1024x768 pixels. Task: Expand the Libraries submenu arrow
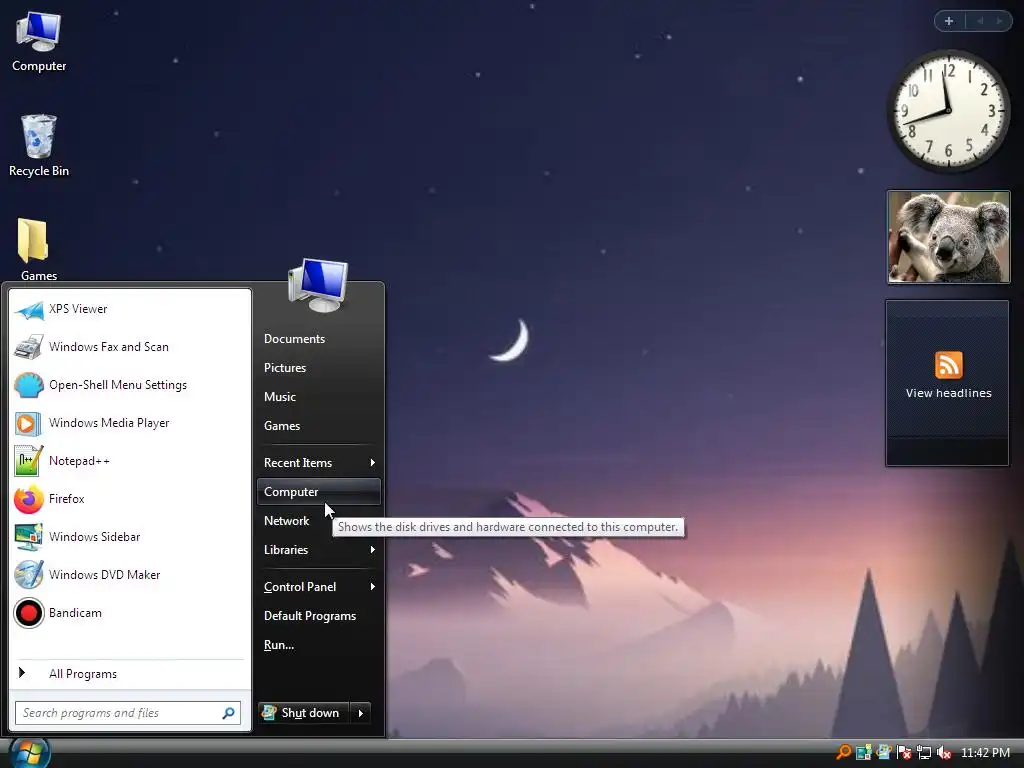click(x=372, y=550)
